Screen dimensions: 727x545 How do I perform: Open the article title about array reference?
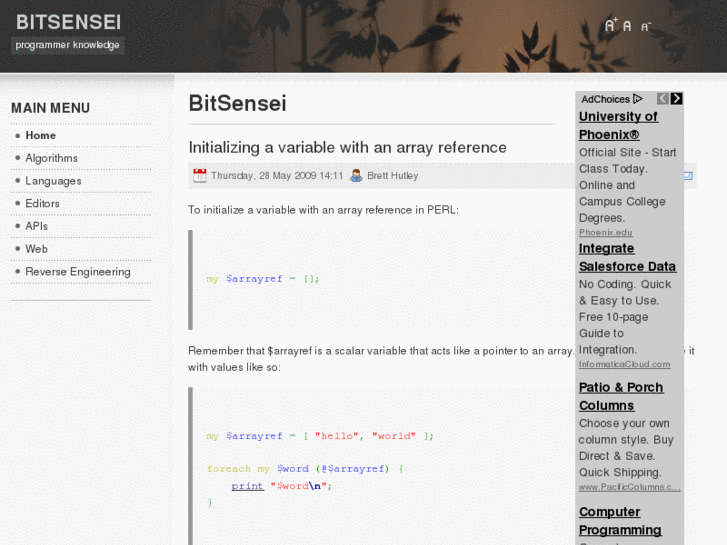(x=347, y=147)
